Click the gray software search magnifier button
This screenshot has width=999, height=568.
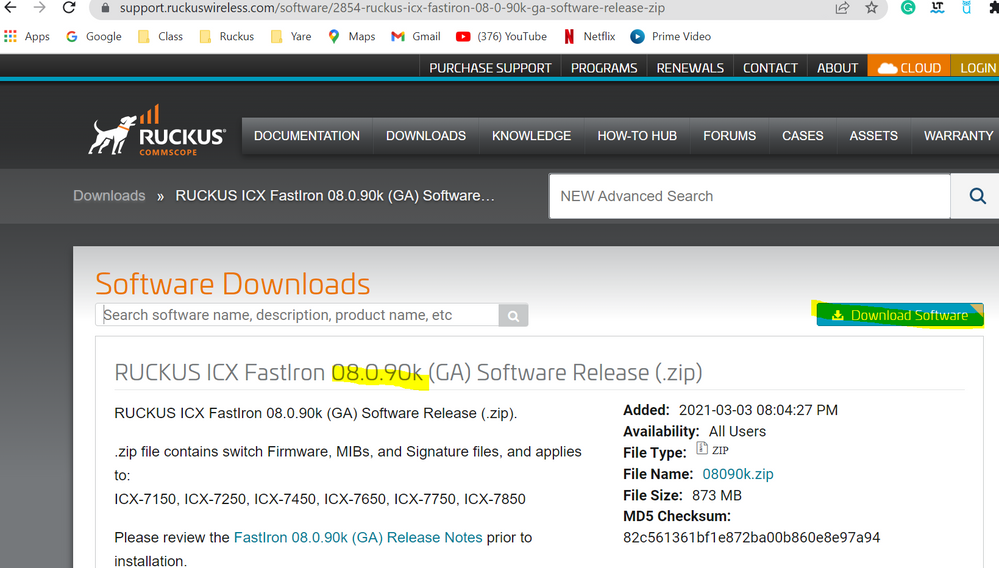pos(514,315)
